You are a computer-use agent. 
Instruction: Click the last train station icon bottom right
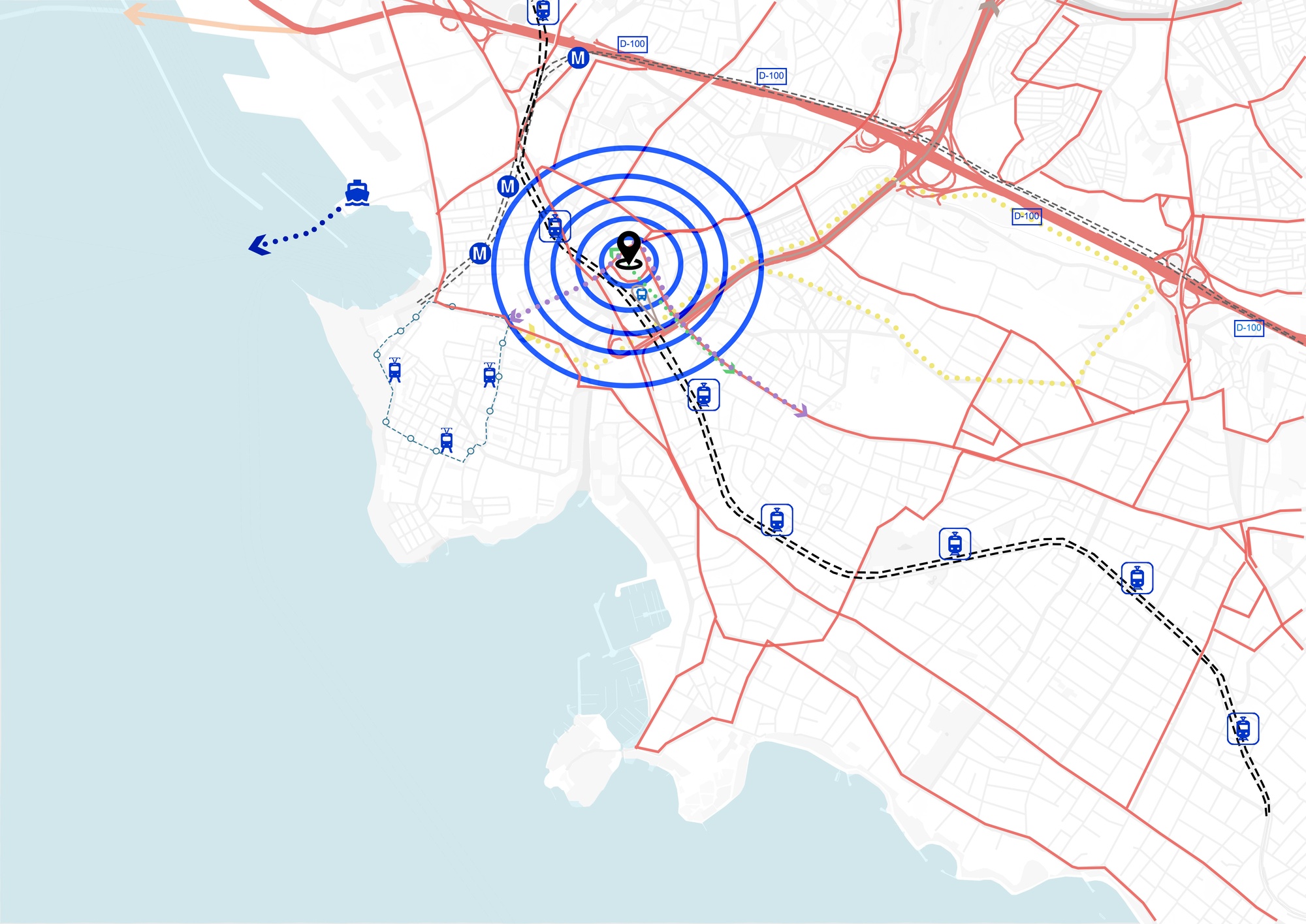[1243, 729]
